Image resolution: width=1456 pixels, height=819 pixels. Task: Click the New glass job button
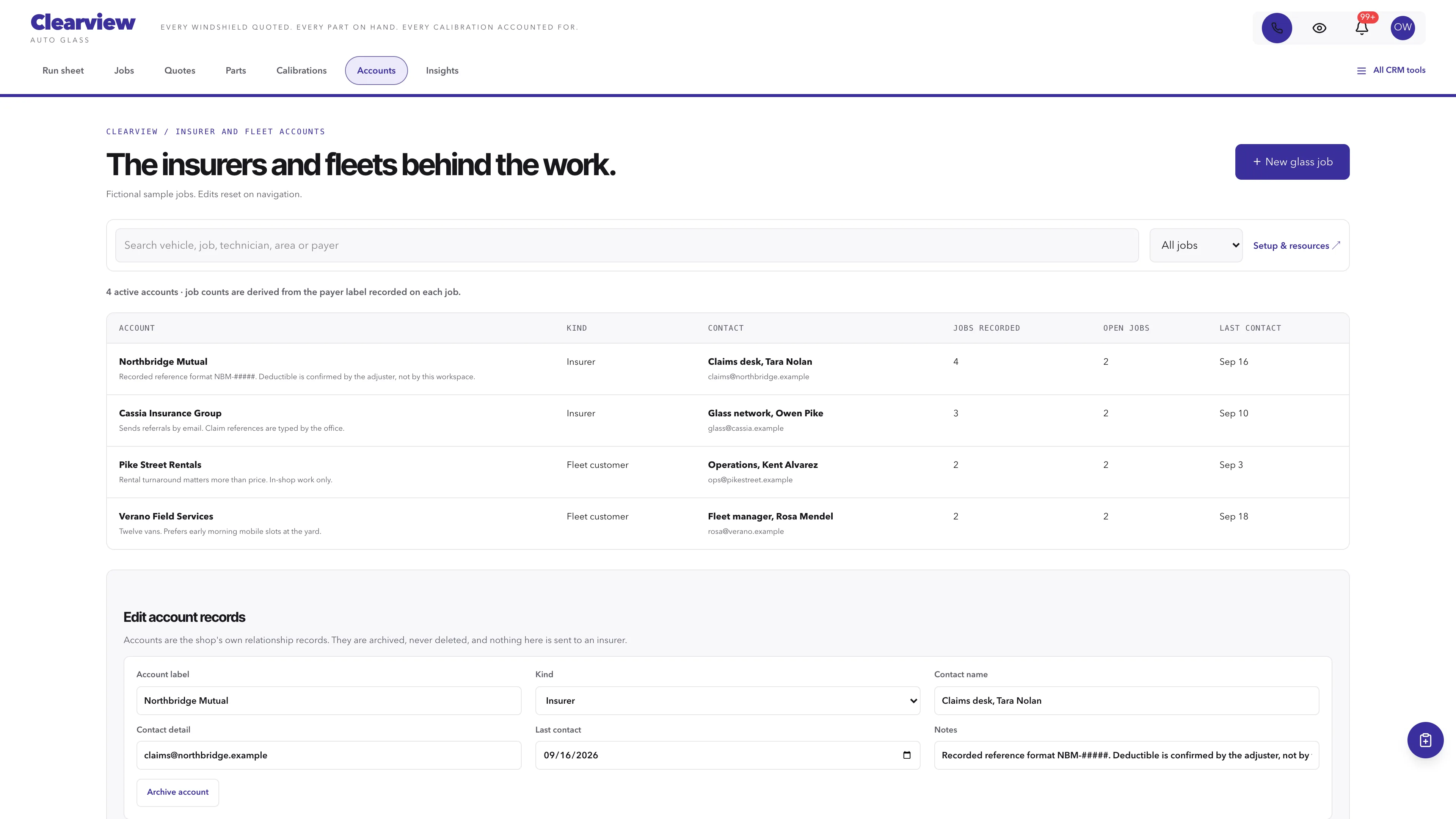[1292, 162]
